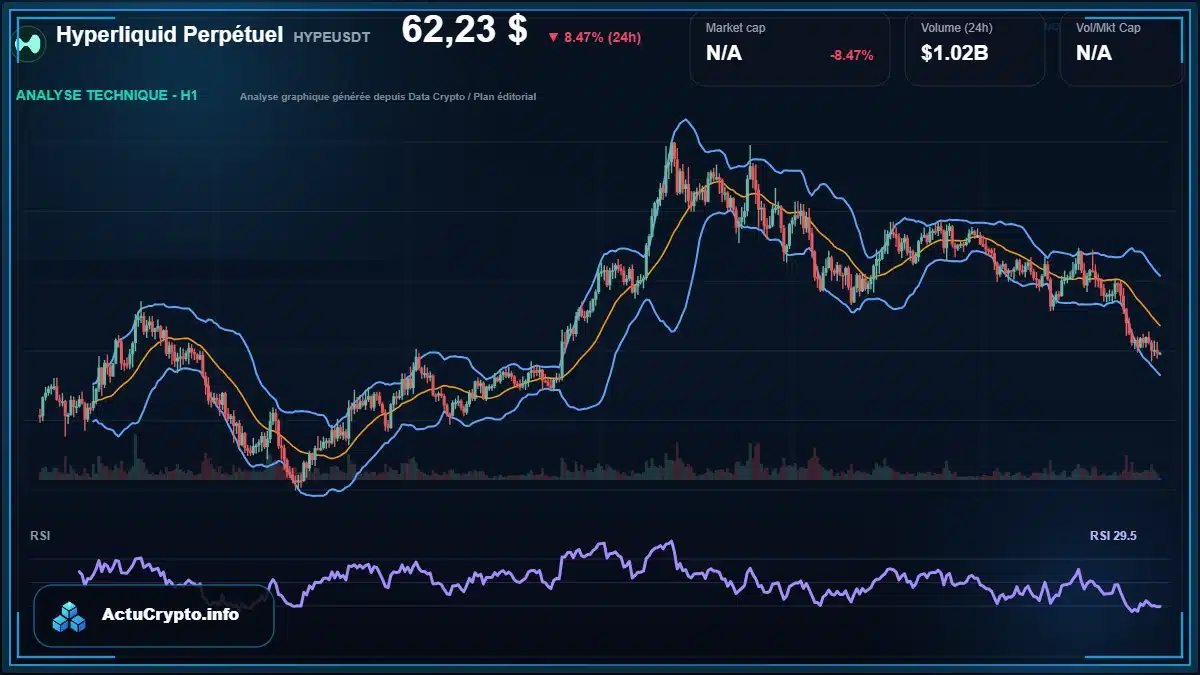
Task: Click the 'Analyse graphique générée depuis Data Crypto' caption
Action: [388, 97]
